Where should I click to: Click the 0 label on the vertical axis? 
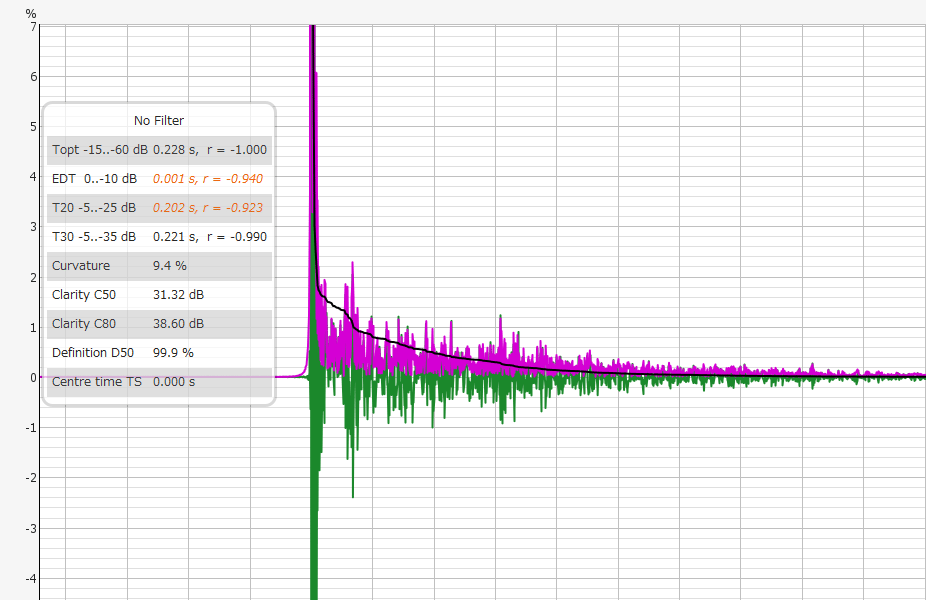coord(33,378)
